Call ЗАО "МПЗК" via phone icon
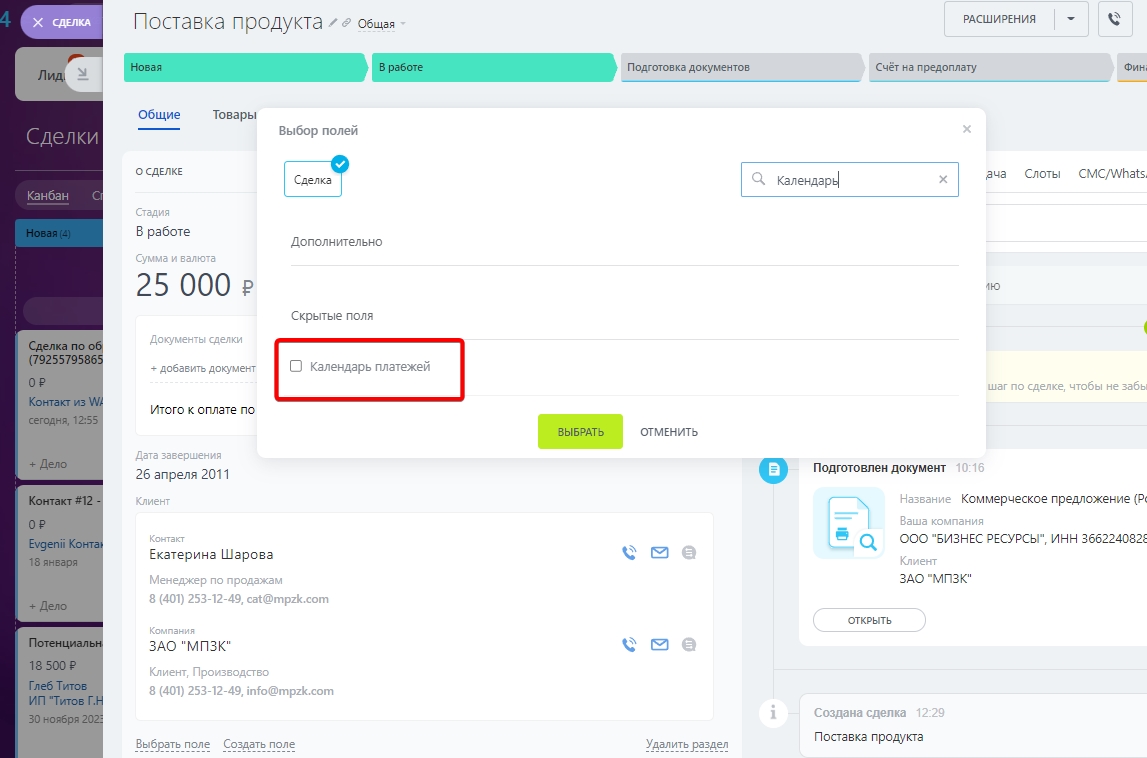The image size is (1147, 758). pyautogui.click(x=629, y=645)
